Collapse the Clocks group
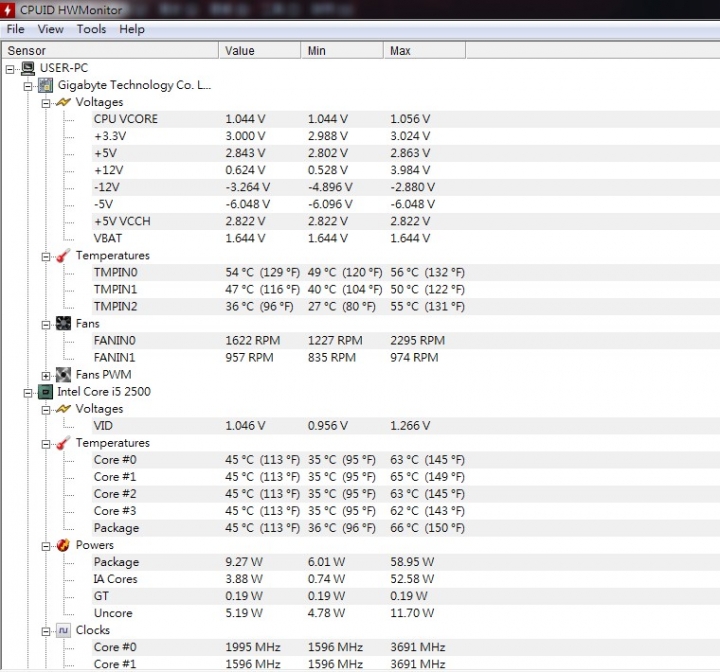Viewport: 720px width, 672px height. coord(46,632)
